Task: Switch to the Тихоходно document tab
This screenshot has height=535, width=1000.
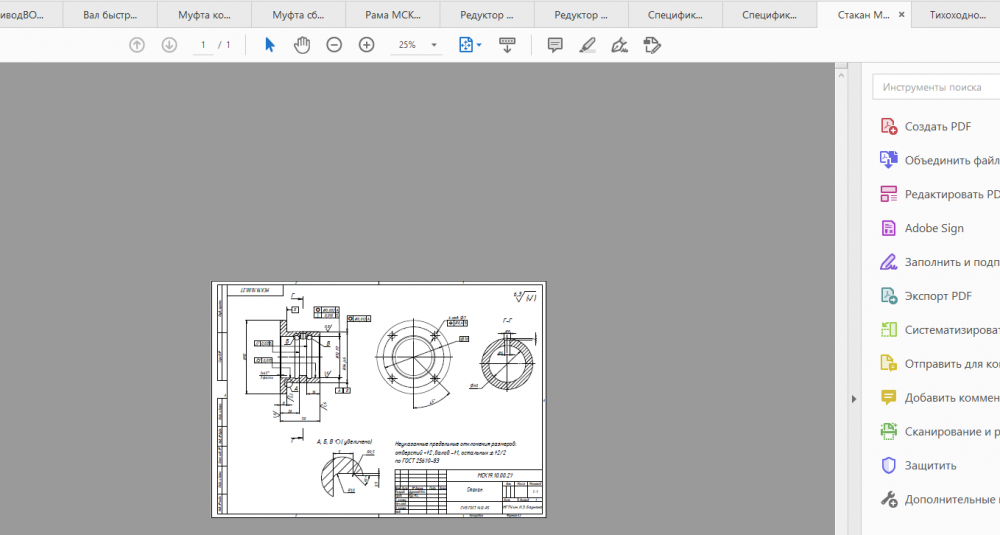Action: [959, 15]
